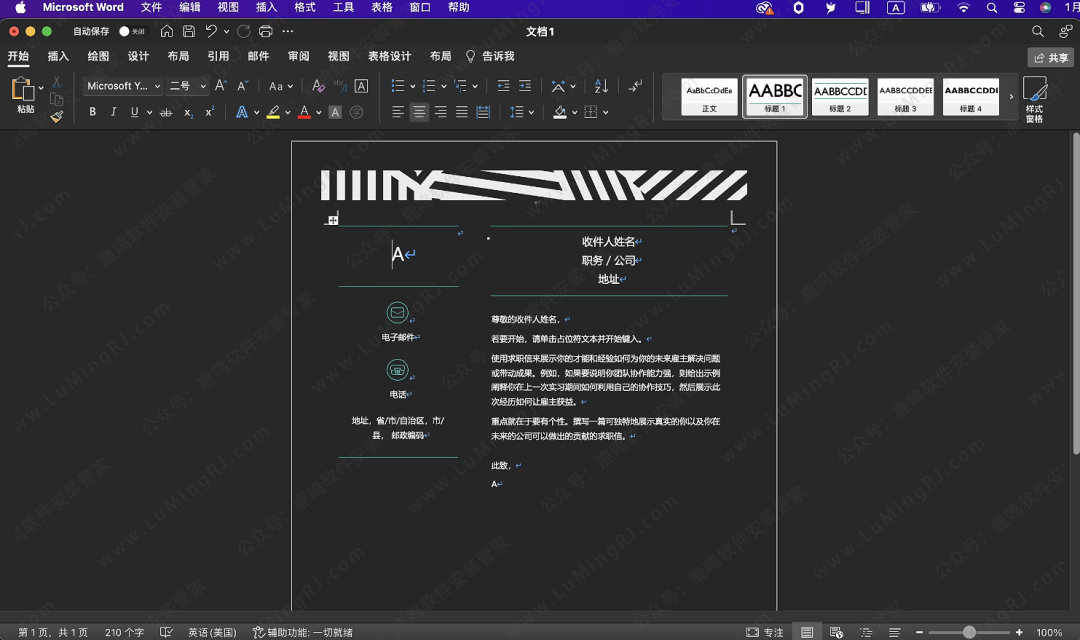Click the 共享 Share button

(1051, 58)
